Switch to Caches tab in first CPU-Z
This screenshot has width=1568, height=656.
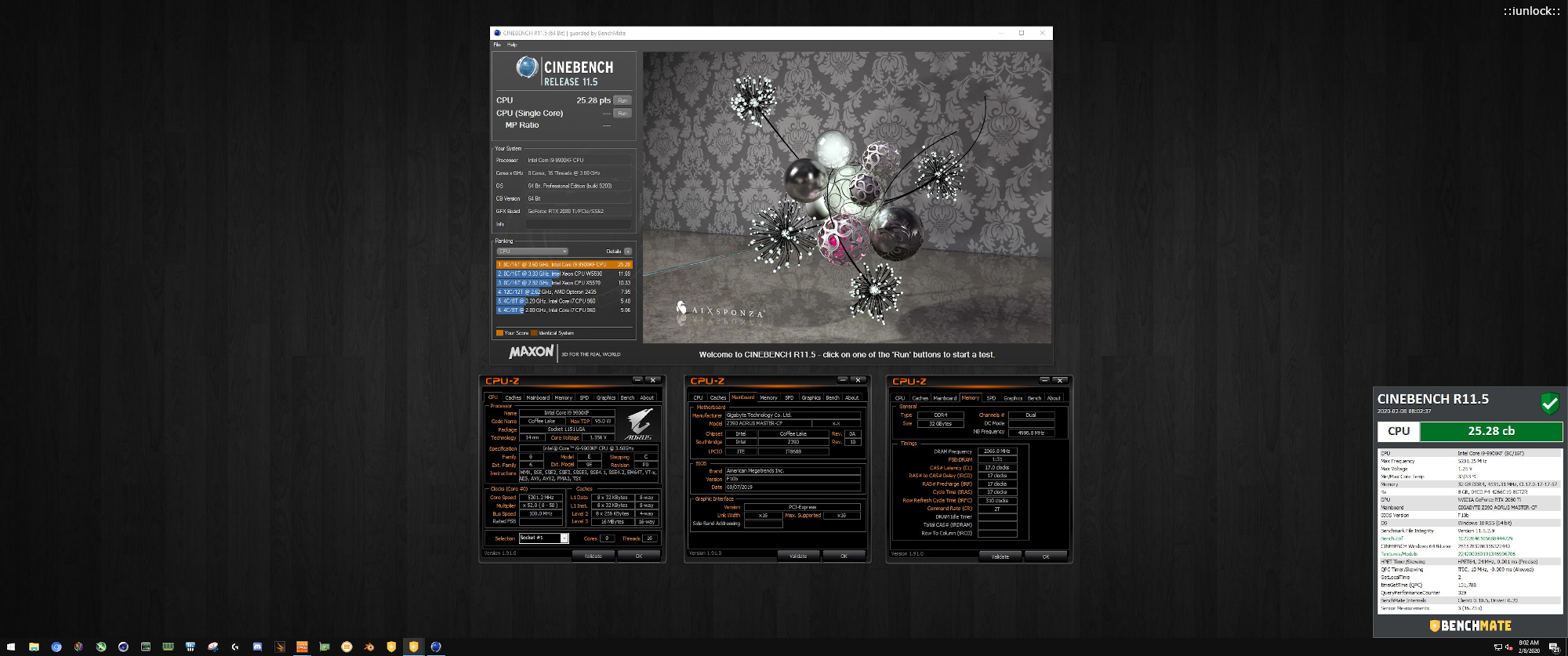click(x=514, y=397)
